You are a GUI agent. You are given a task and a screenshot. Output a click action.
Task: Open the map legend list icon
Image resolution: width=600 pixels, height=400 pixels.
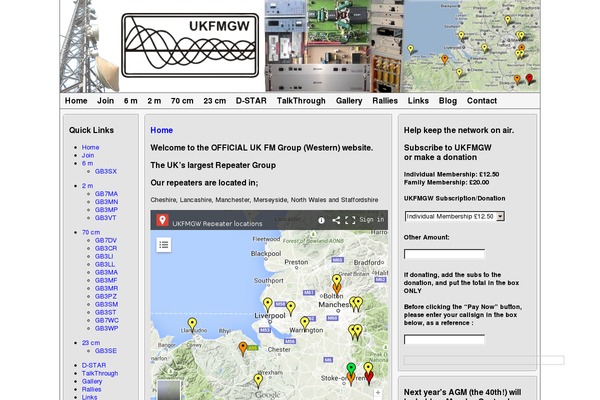click(164, 245)
